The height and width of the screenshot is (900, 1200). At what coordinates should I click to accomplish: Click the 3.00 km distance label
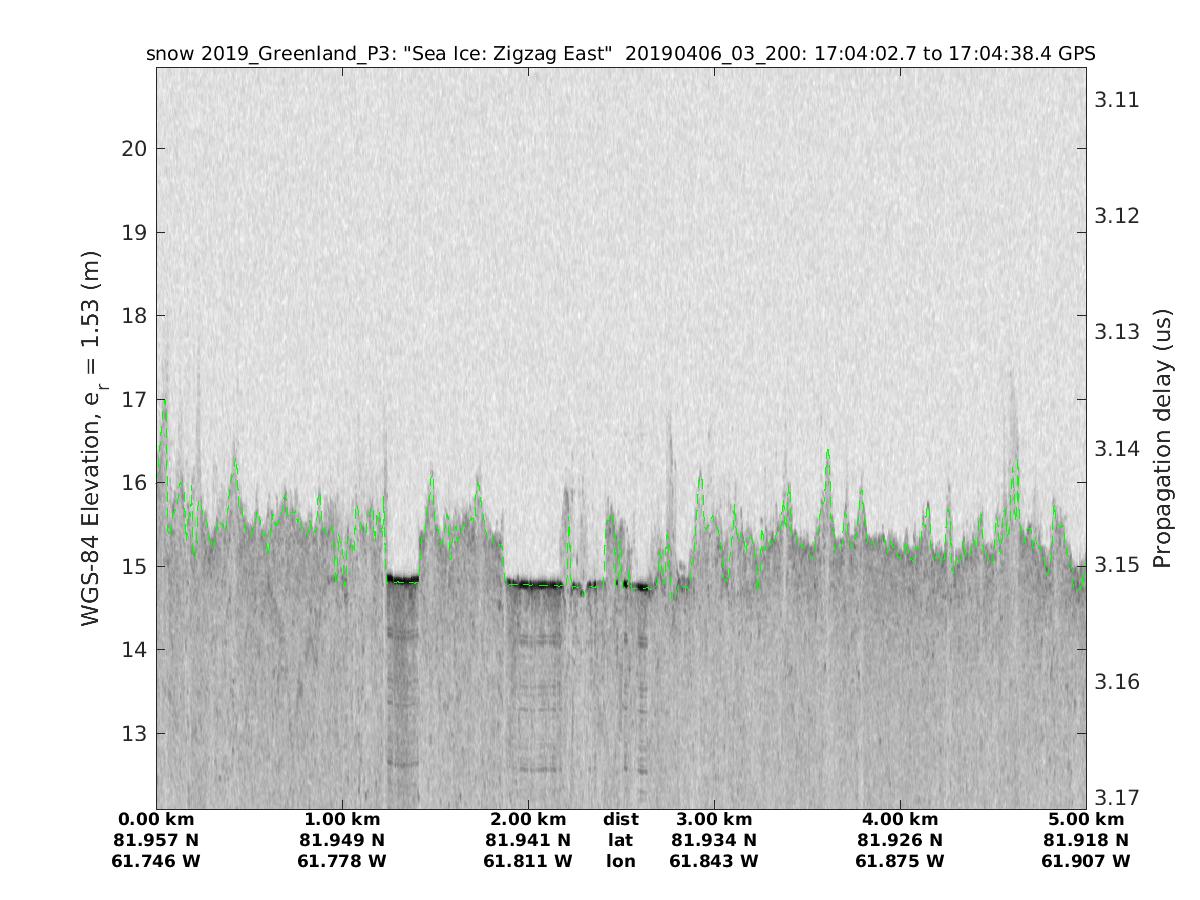(x=714, y=820)
